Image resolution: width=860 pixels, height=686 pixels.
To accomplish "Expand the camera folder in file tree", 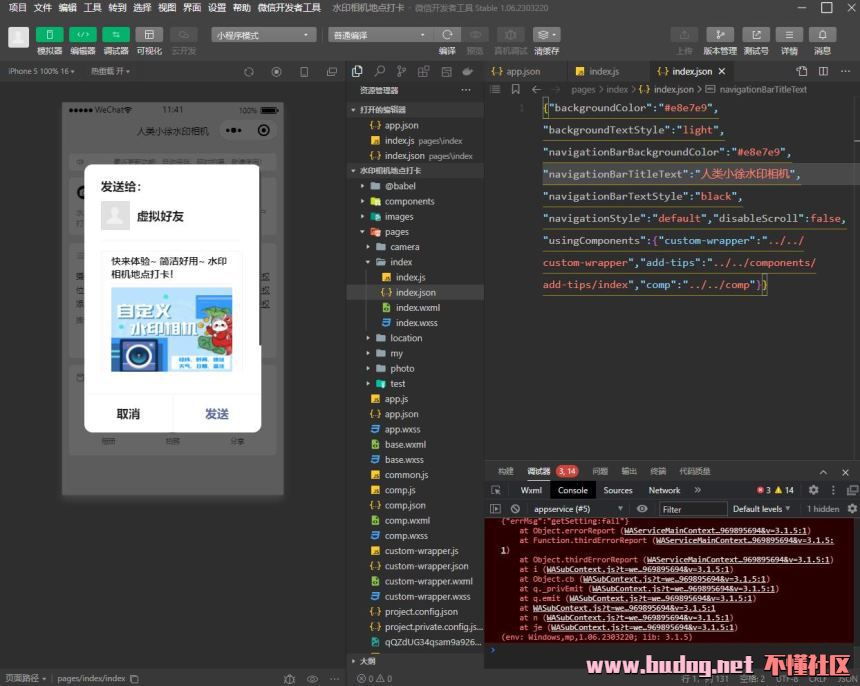I will click(x=404, y=247).
